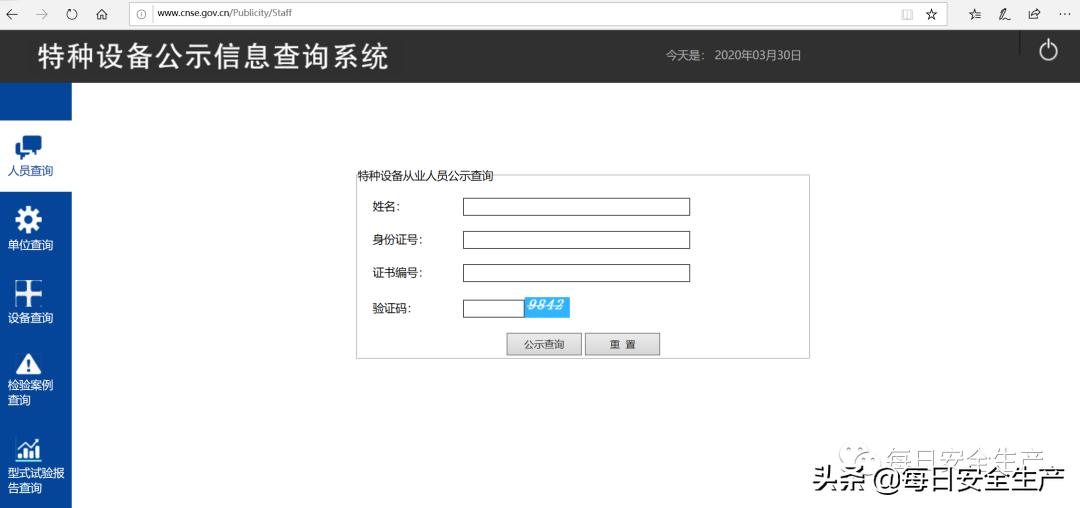Open the browser more options ellipsis menu
This screenshot has height=508, width=1080.
(1064, 14)
